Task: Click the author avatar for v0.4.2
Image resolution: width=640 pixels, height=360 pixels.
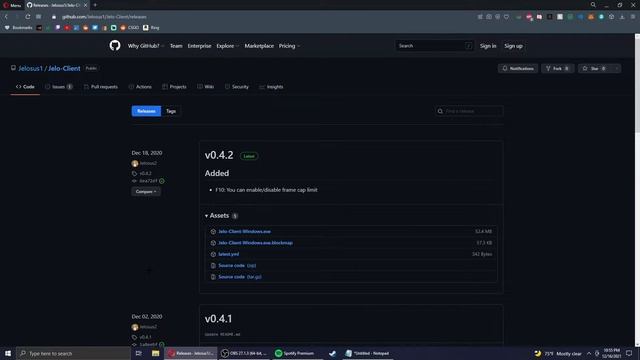Action: pyautogui.click(x=135, y=163)
